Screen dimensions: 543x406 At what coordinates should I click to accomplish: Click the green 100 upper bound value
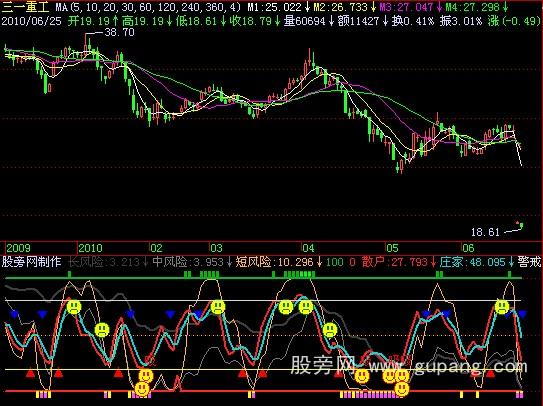pos(335,262)
